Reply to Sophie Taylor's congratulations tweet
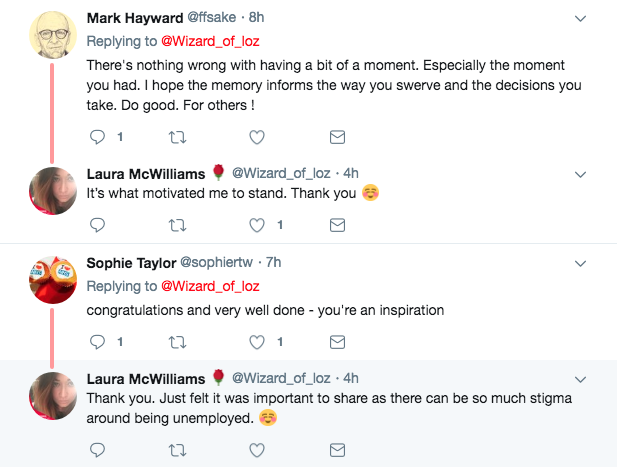The width and height of the screenshot is (617, 467). pos(98,342)
